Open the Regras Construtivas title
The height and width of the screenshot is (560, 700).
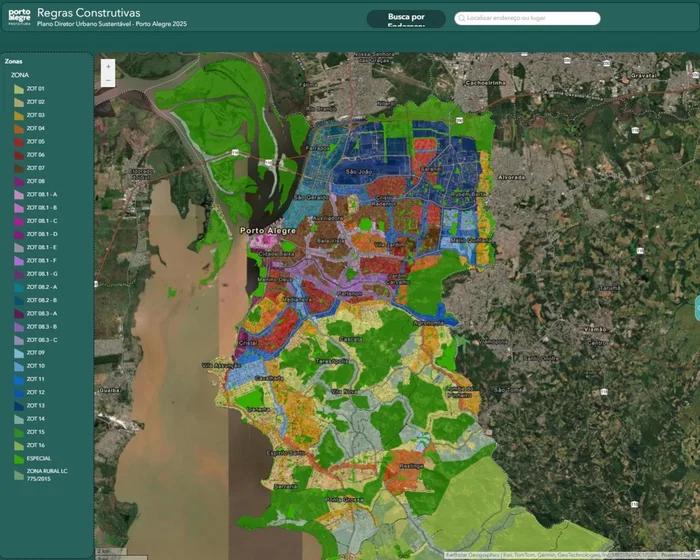pos(88,13)
